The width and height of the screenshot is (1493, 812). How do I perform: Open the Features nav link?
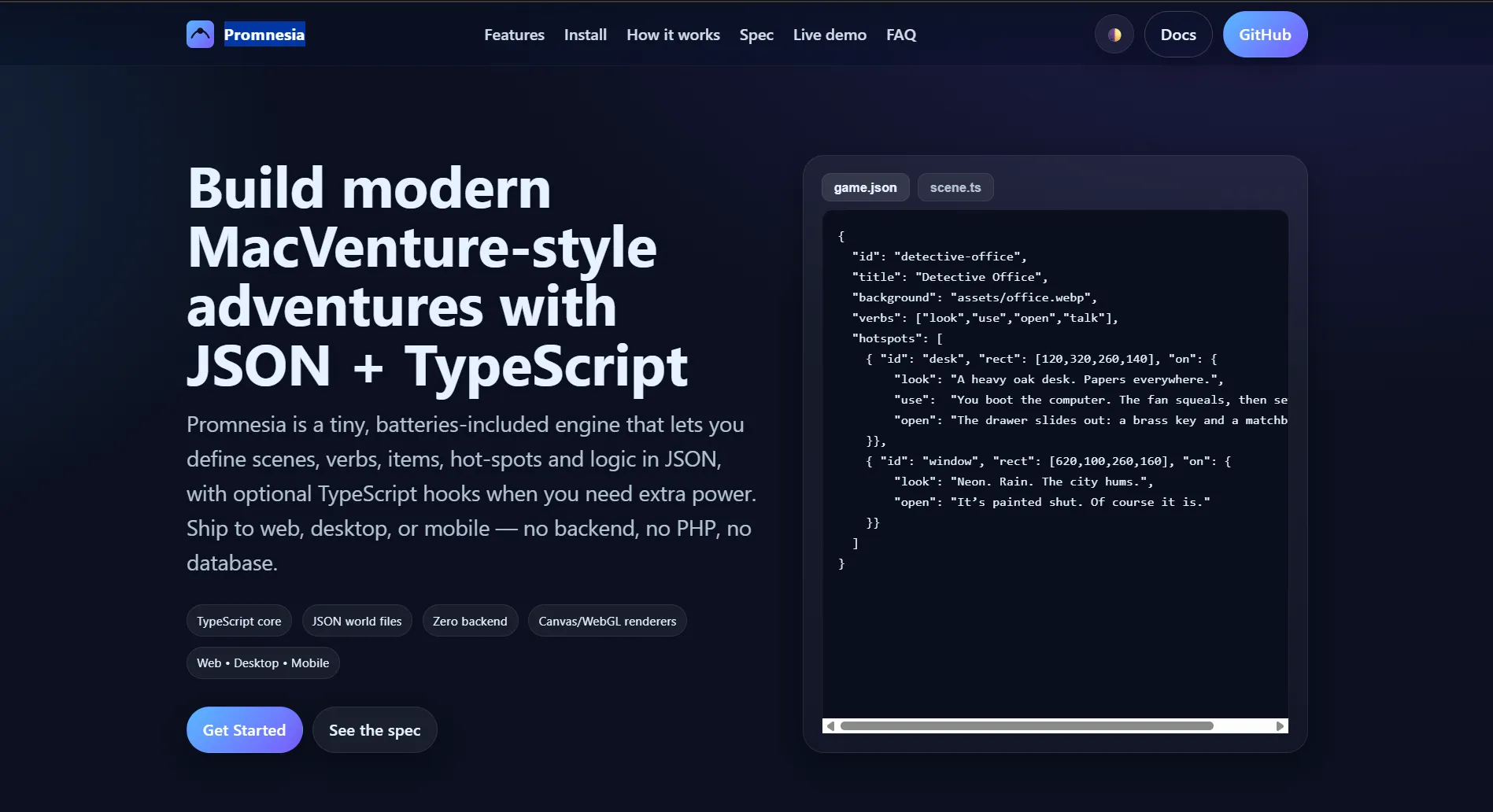click(514, 35)
